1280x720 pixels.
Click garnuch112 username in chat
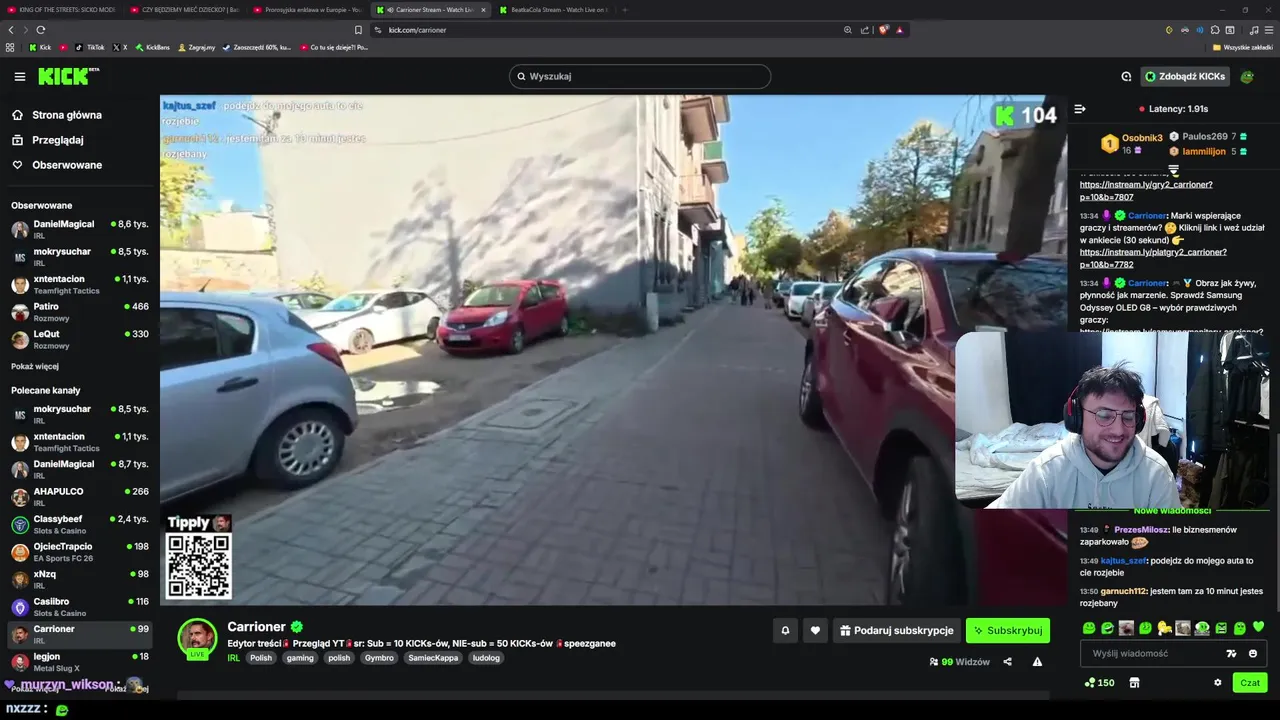[1123, 591]
